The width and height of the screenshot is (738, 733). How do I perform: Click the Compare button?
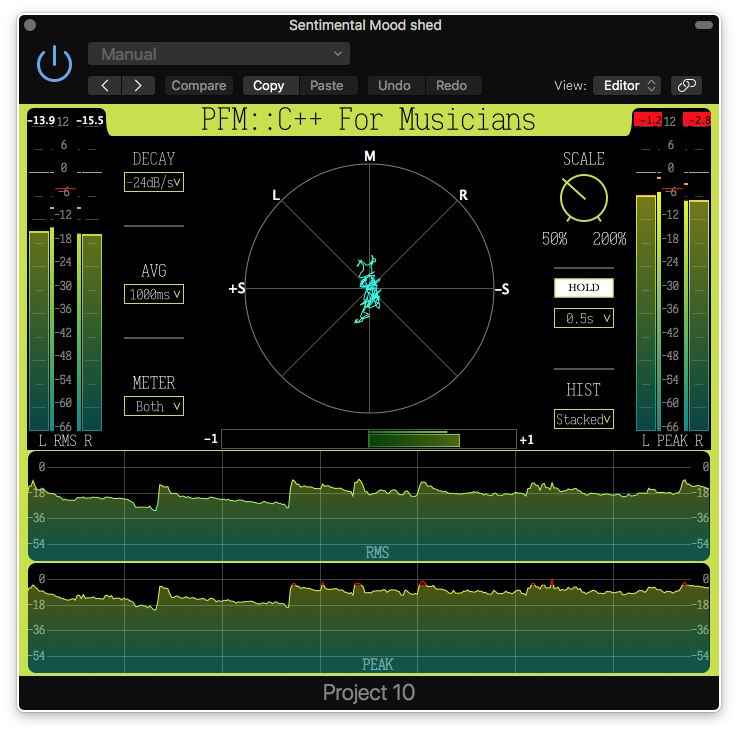point(199,85)
